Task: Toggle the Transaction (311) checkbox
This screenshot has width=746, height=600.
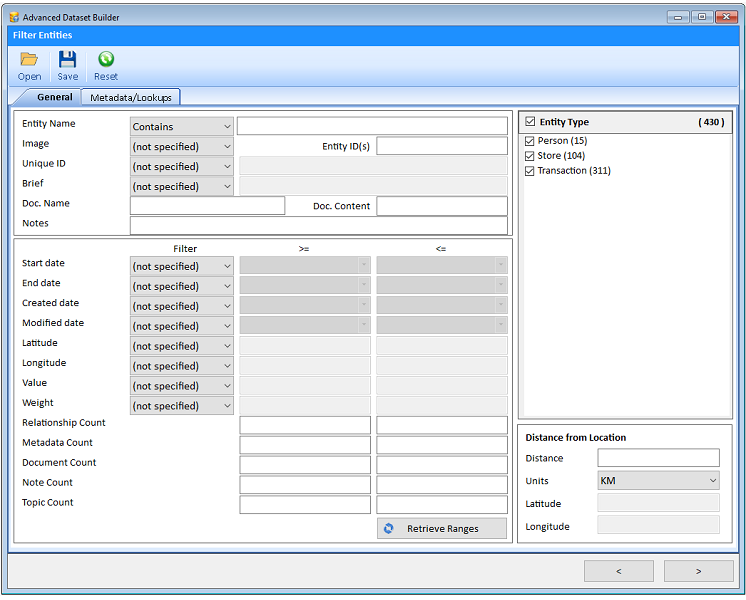Action: tap(530, 171)
